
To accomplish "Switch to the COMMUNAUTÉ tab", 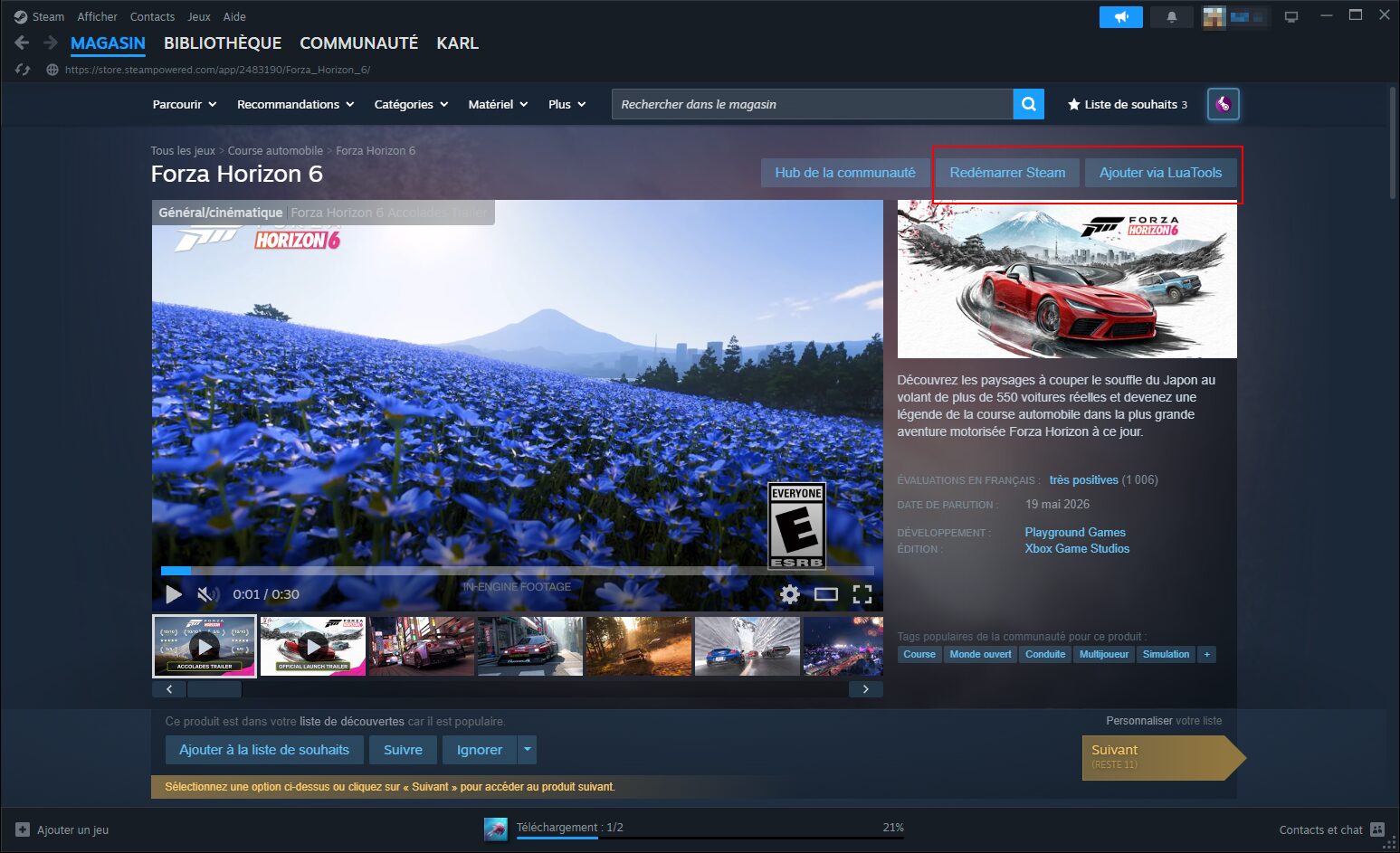I will click(x=359, y=43).
